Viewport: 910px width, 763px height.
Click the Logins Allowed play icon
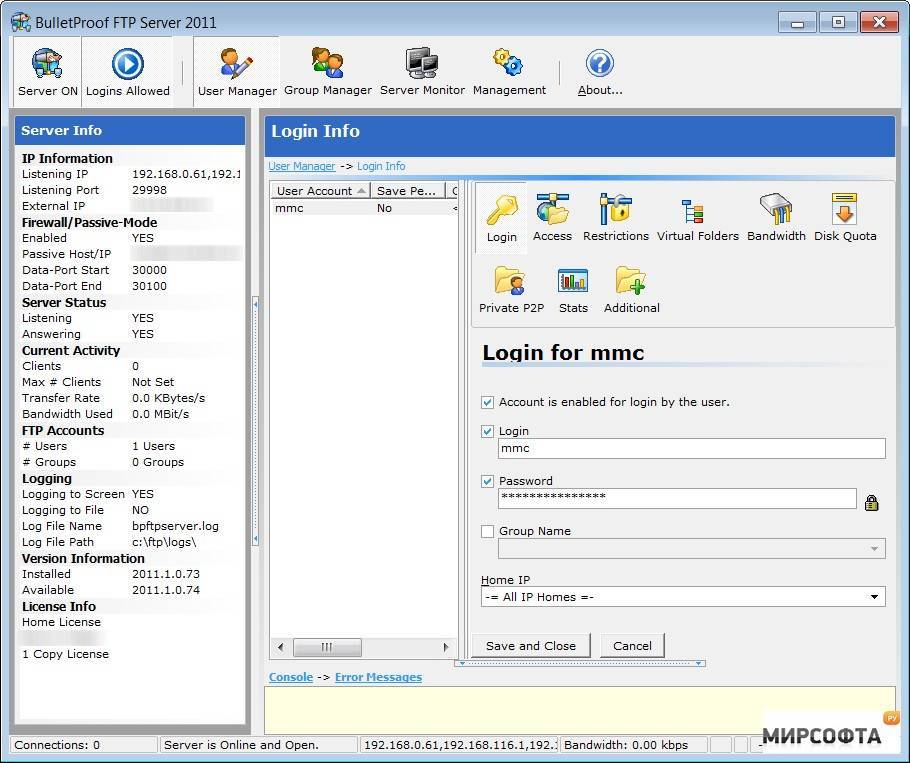[128, 64]
